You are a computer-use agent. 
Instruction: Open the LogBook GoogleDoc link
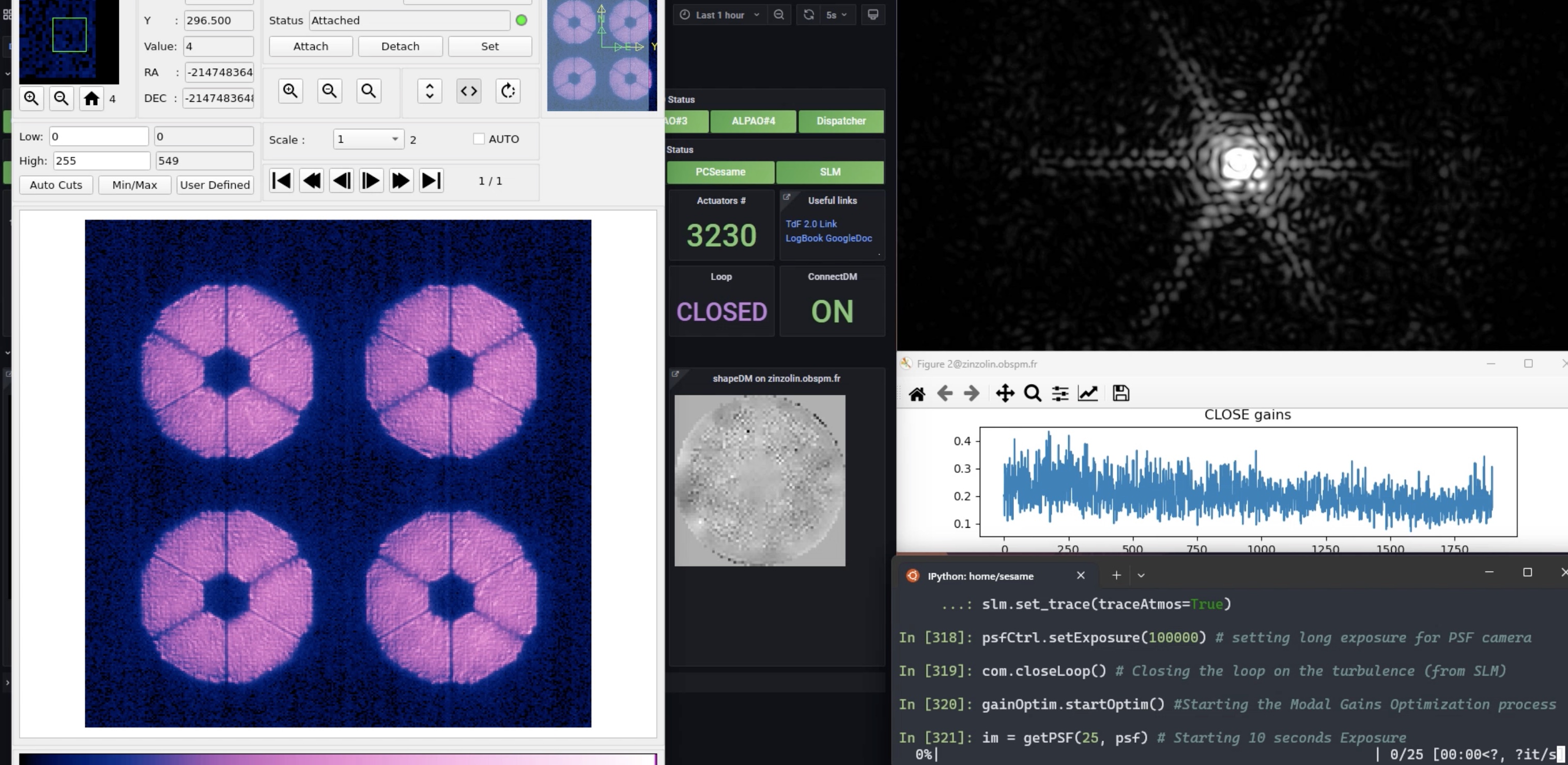point(828,239)
